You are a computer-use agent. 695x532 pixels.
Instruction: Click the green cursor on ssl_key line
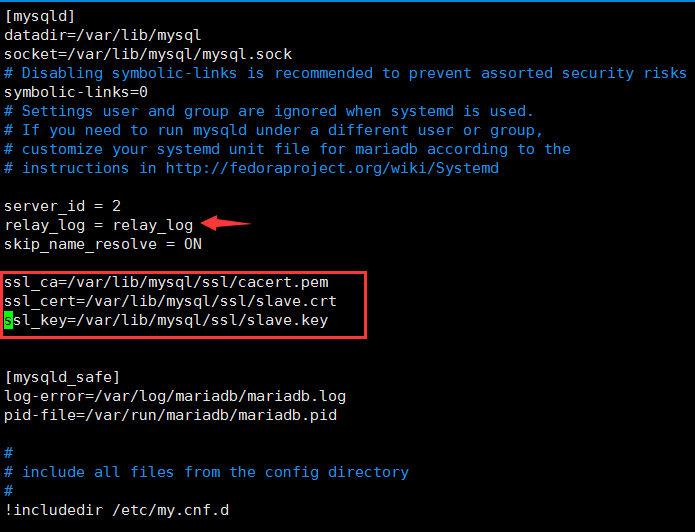(x=8, y=320)
